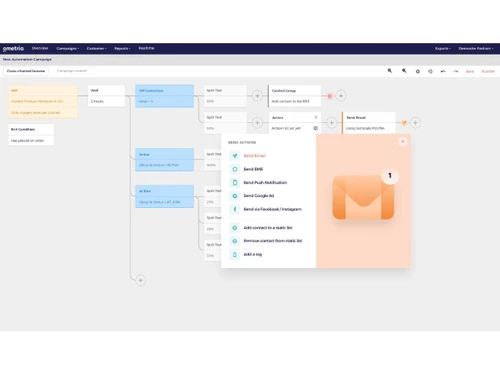Add step after Control Group red icon
The image size is (500, 375).
341,96
